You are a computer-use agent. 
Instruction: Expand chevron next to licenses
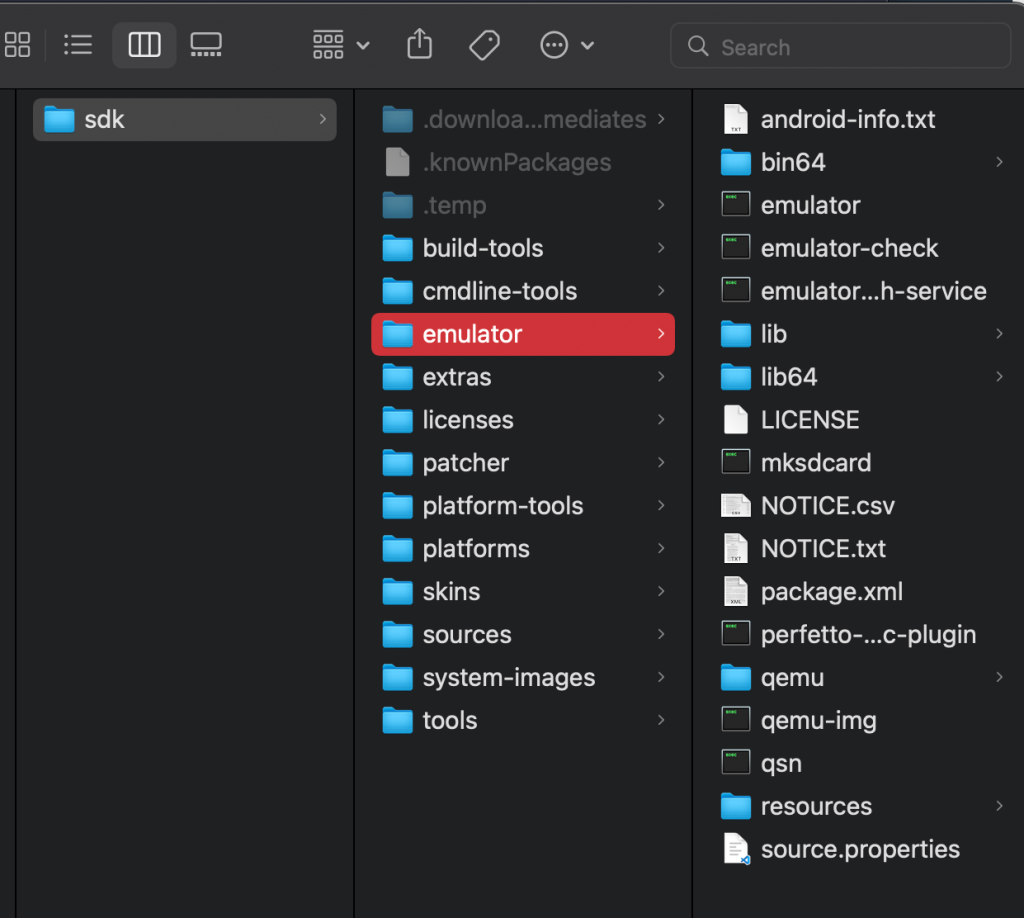click(661, 420)
